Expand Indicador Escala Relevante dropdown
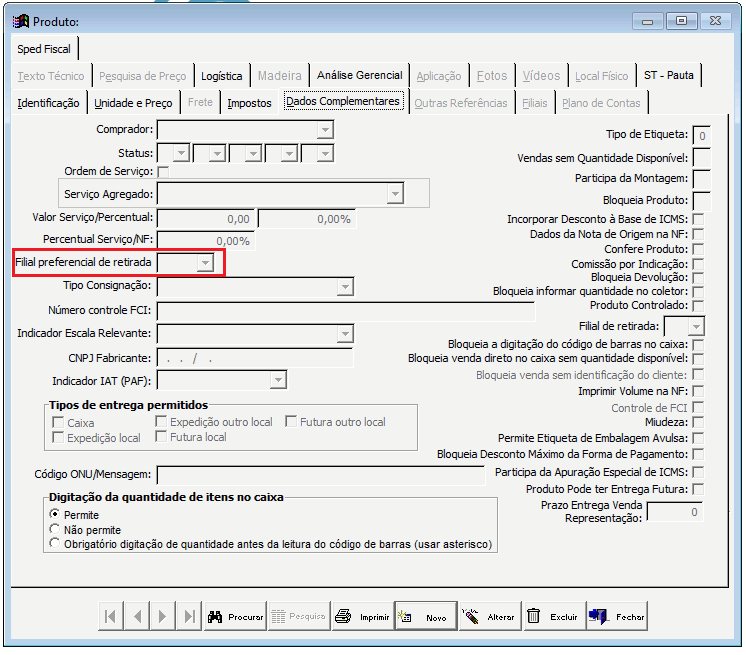Image resolution: width=746 pixels, height=655 pixels. (x=345, y=334)
